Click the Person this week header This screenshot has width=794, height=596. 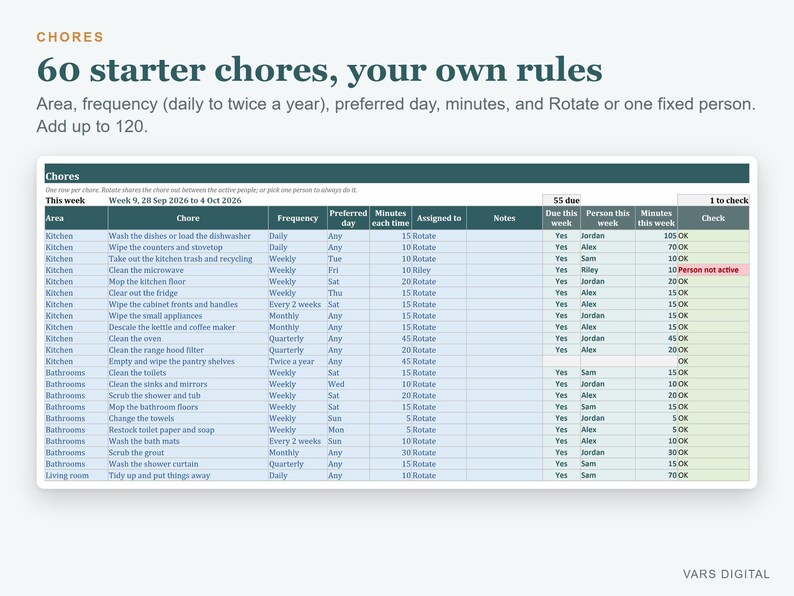(608, 218)
